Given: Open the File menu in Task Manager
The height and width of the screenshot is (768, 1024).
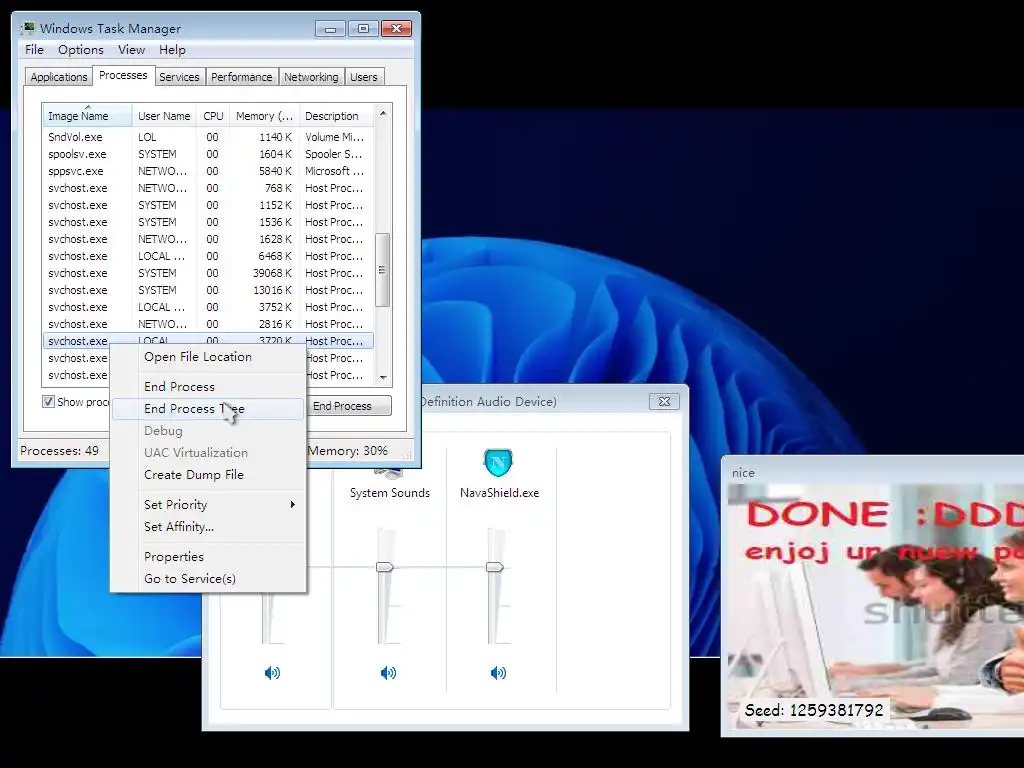Looking at the screenshot, I should pyautogui.click(x=34, y=50).
